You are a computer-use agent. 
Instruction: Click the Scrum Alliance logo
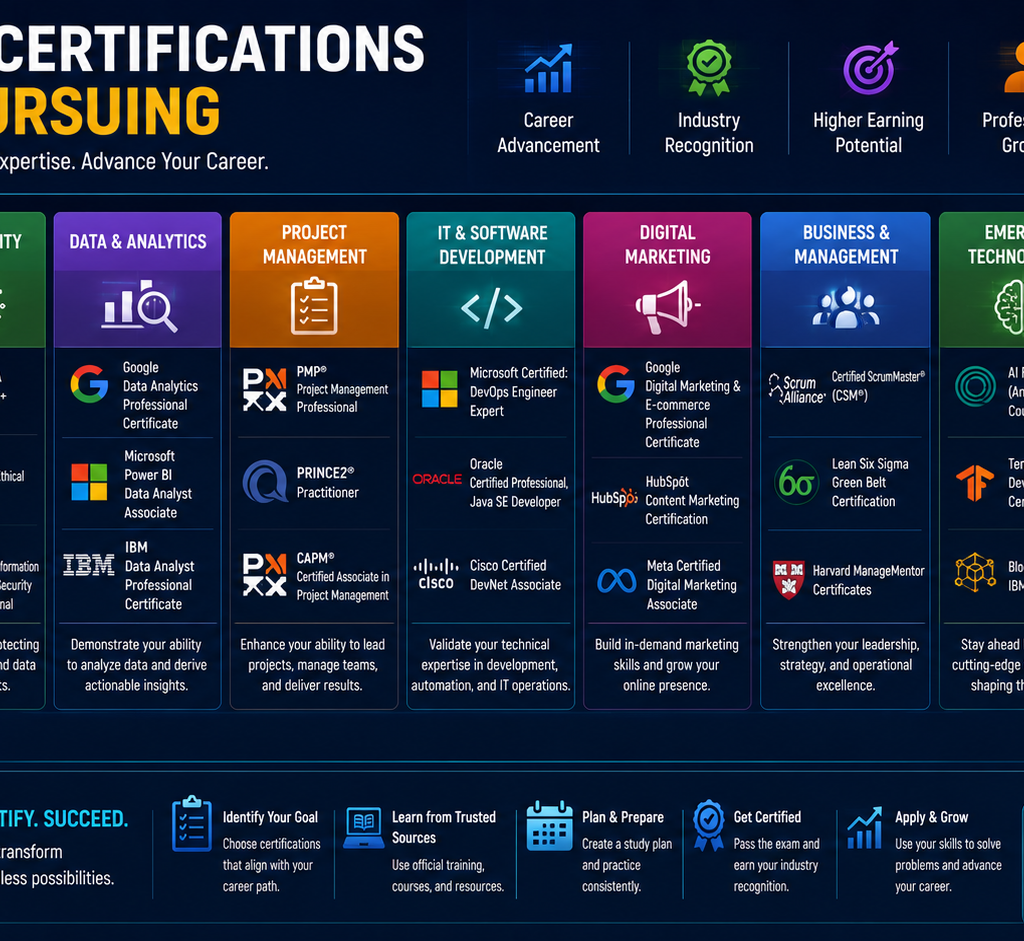tap(797, 389)
